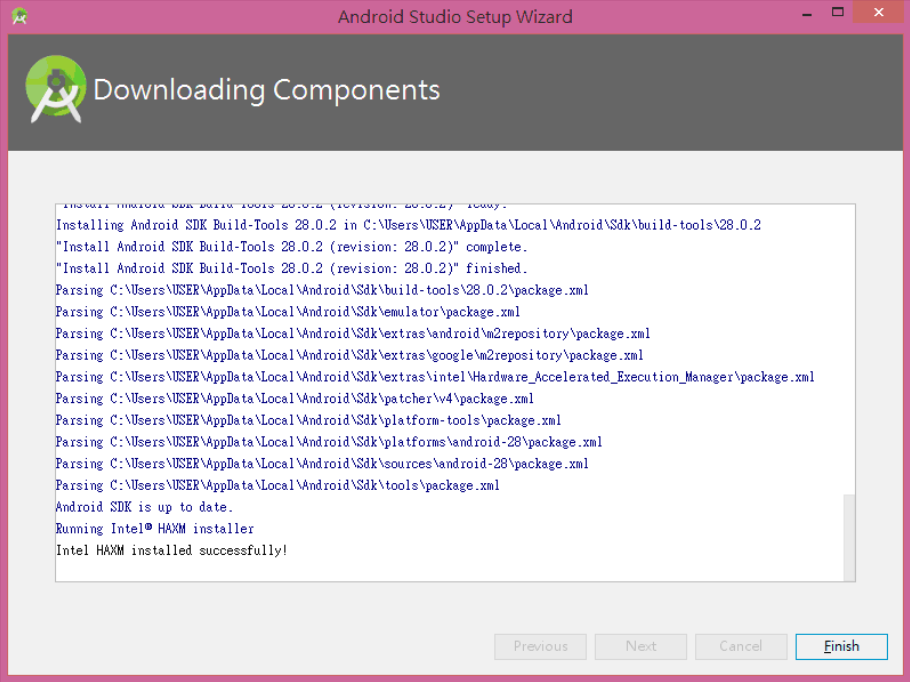This screenshot has width=910, height=682.
Task: Click the Parsing platform-tools package.xml line
Action: tap(308, 420)
